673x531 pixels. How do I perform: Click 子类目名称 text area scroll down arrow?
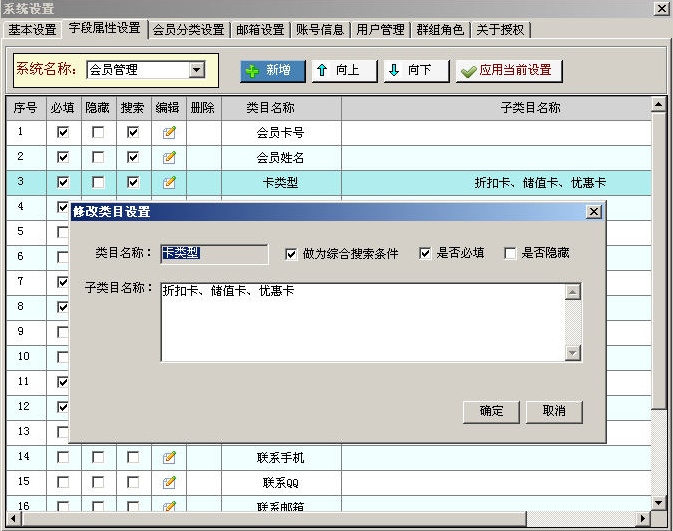point(573,353)
